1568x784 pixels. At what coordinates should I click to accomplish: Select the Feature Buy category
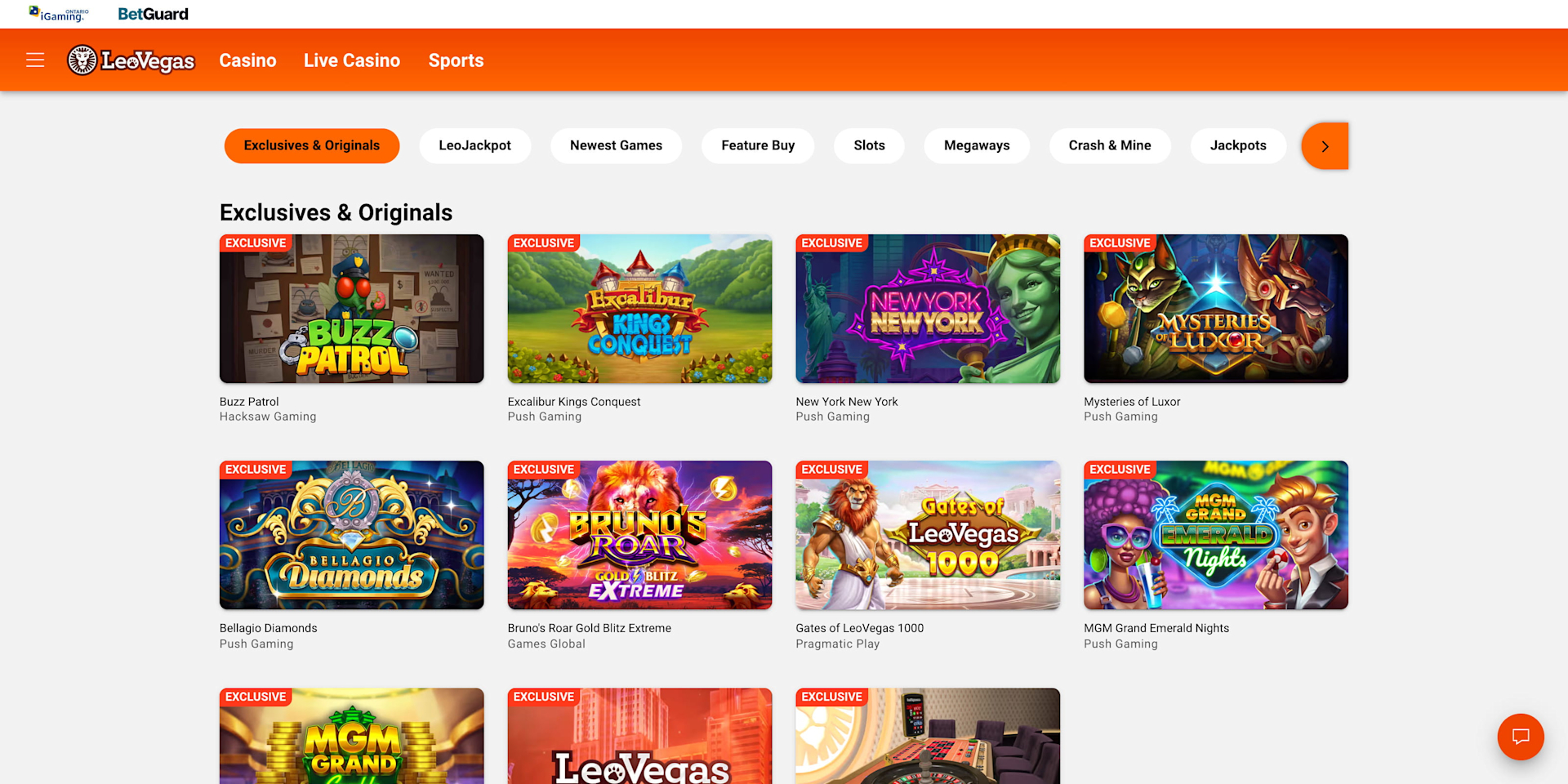click(758, 145)
